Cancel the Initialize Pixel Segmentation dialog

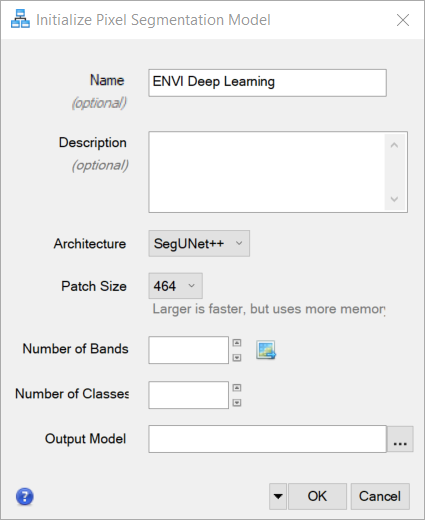point(380,496)
